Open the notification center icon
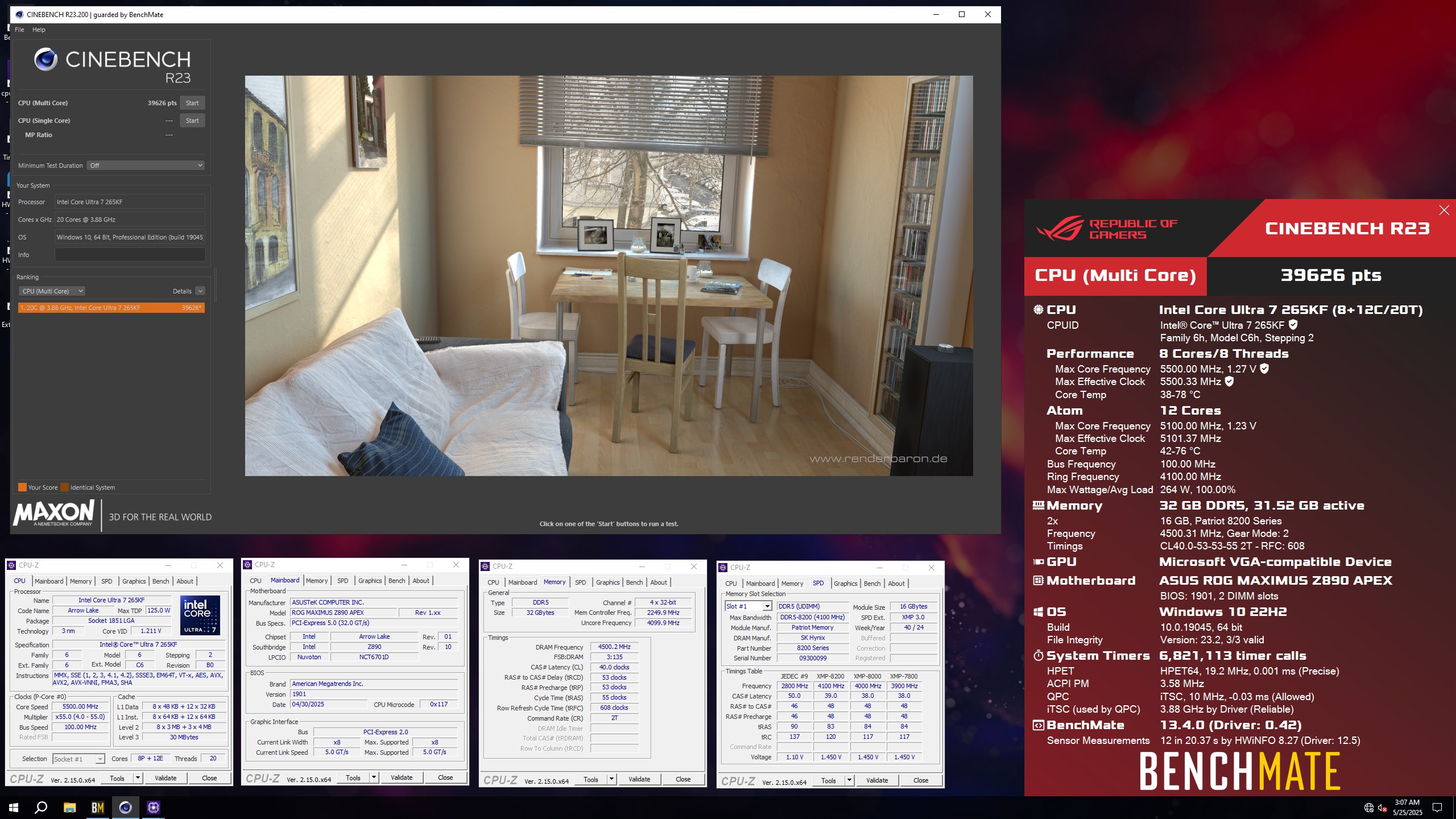The height and width of the screenshot is (819, 1456). (x=1437, y=808)
